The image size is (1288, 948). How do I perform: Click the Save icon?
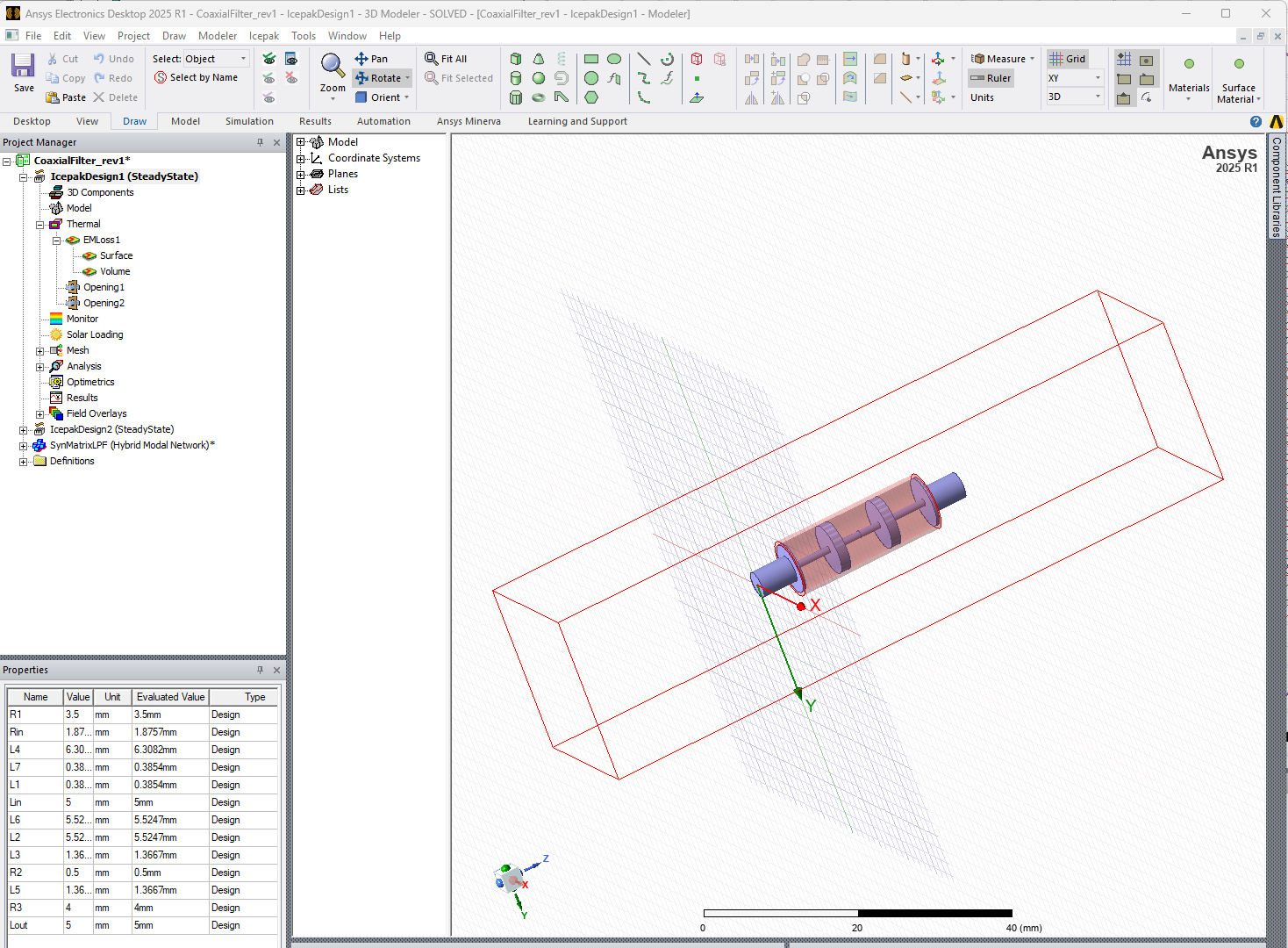pyautogui.click(x=23, y=65)
